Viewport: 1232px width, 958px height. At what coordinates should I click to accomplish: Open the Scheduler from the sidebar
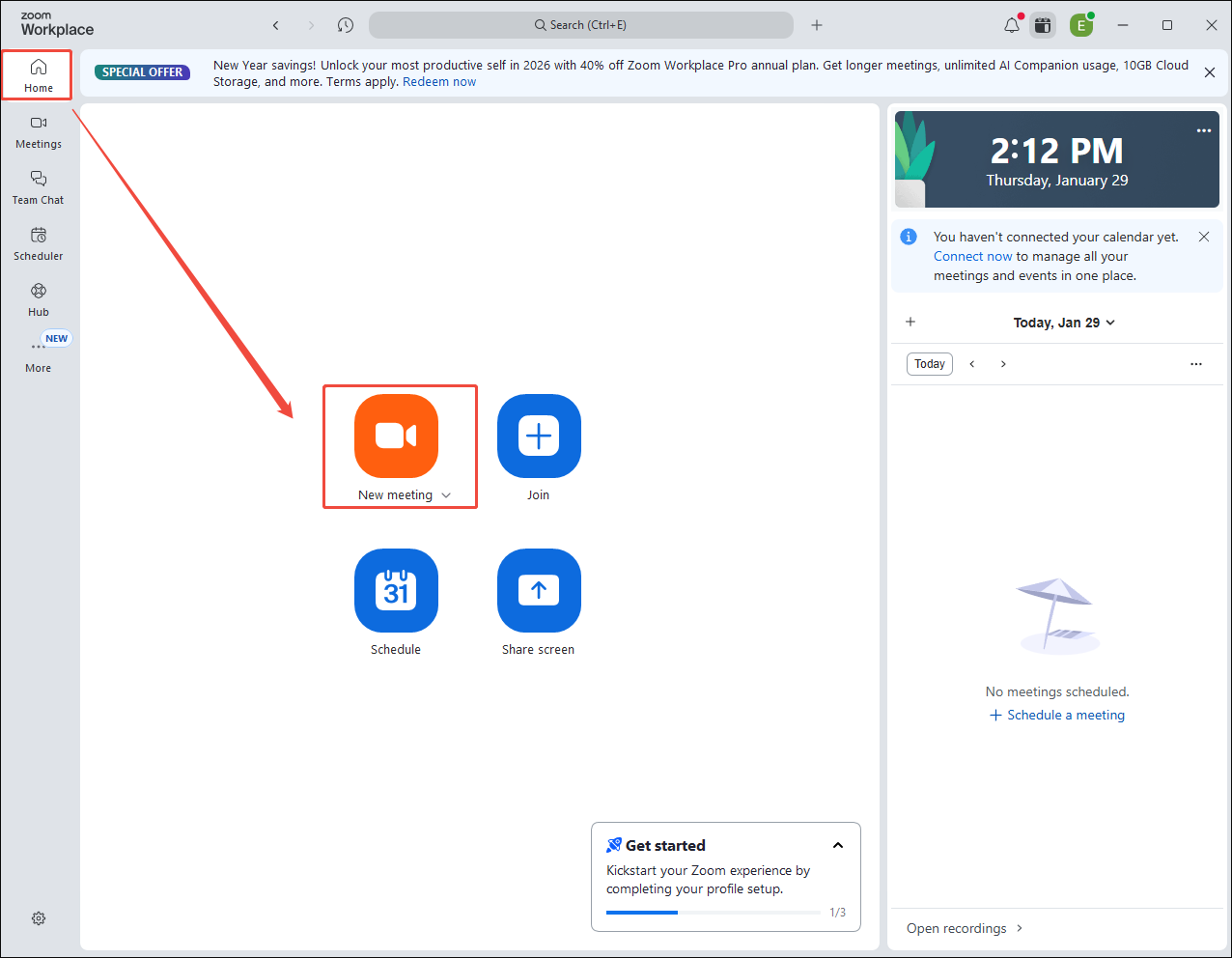[38, 243]
